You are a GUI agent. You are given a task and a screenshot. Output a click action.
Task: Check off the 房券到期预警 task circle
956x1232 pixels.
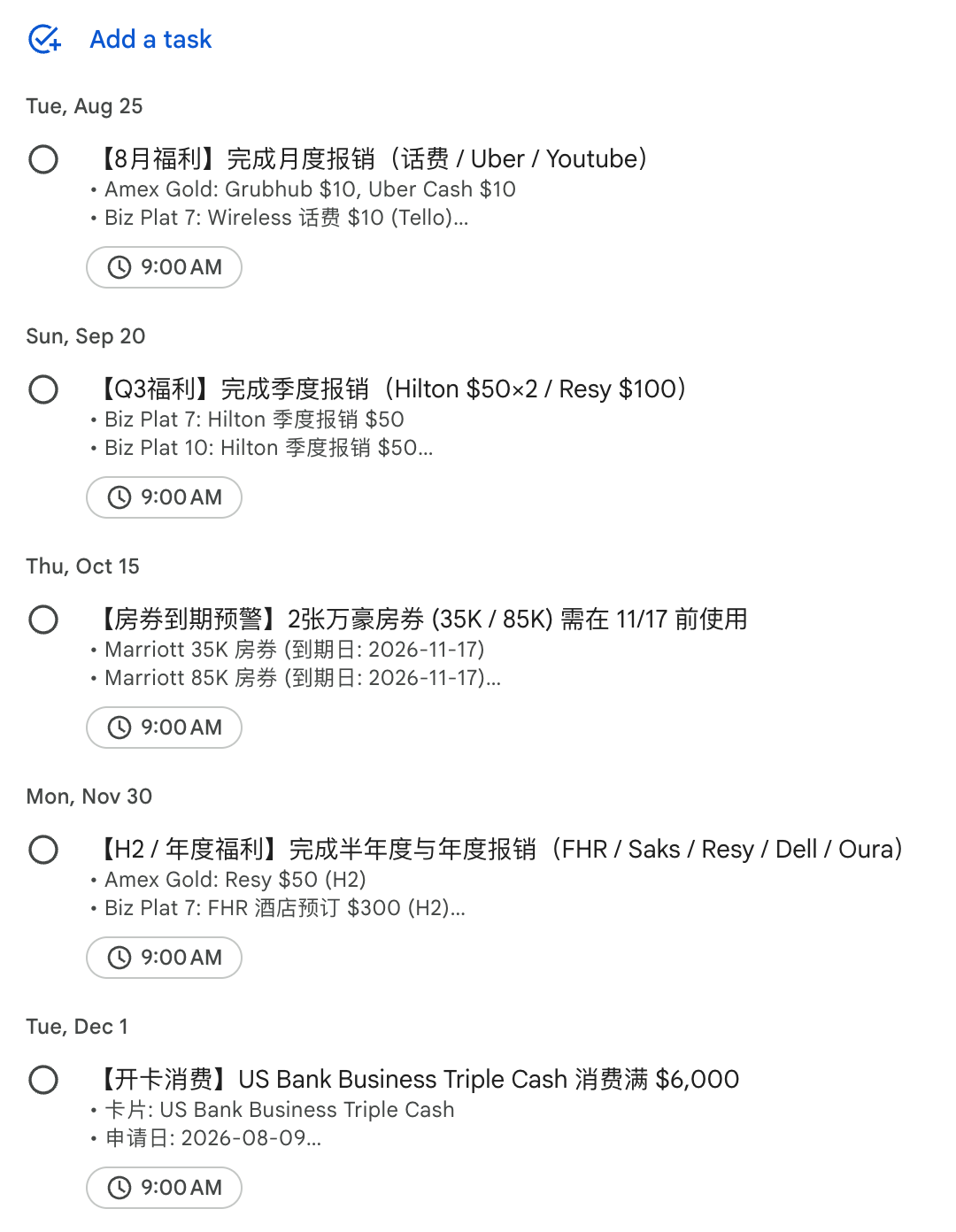click(43, 620)
